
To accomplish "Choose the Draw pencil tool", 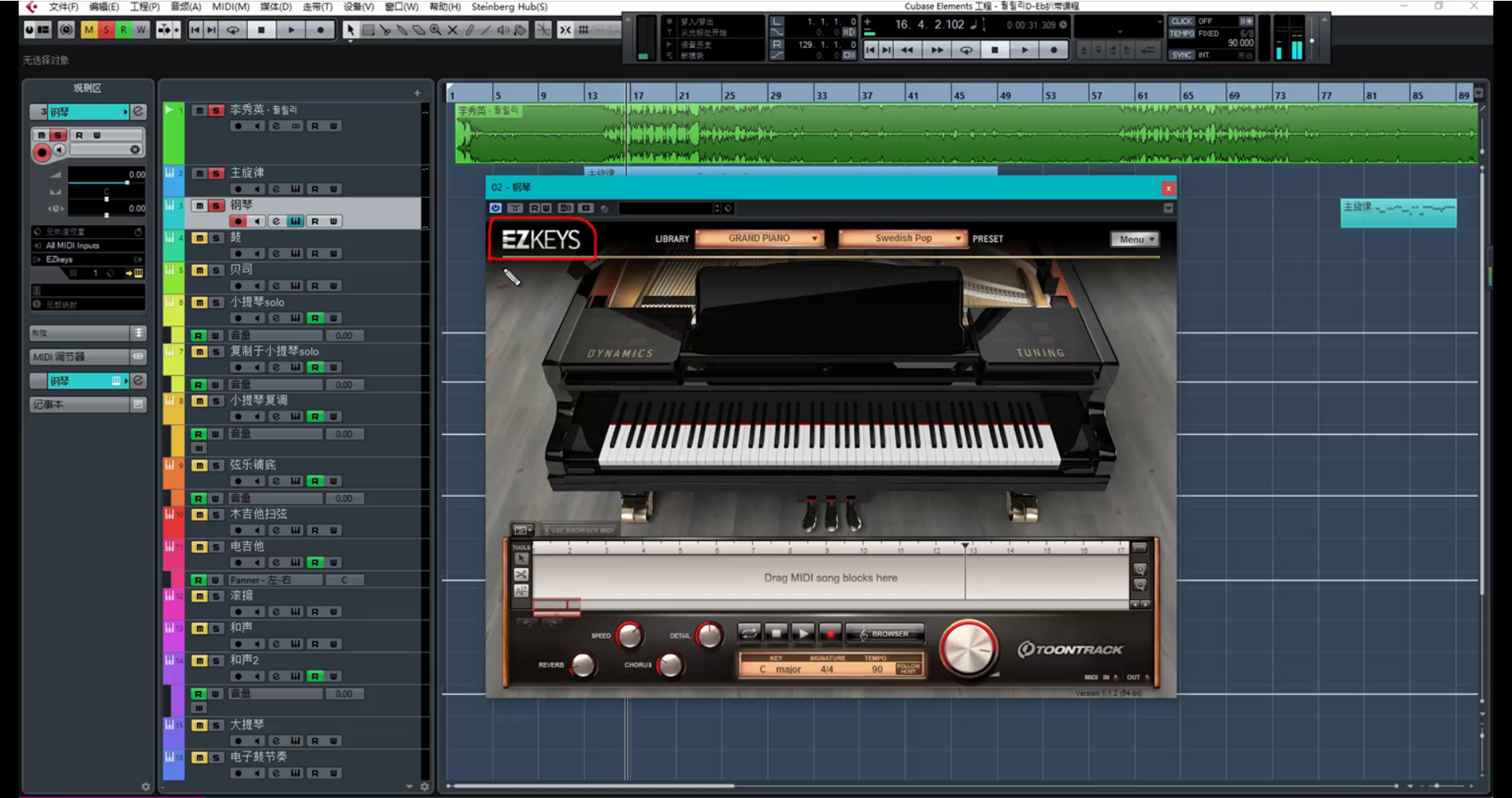I will 469,30.
